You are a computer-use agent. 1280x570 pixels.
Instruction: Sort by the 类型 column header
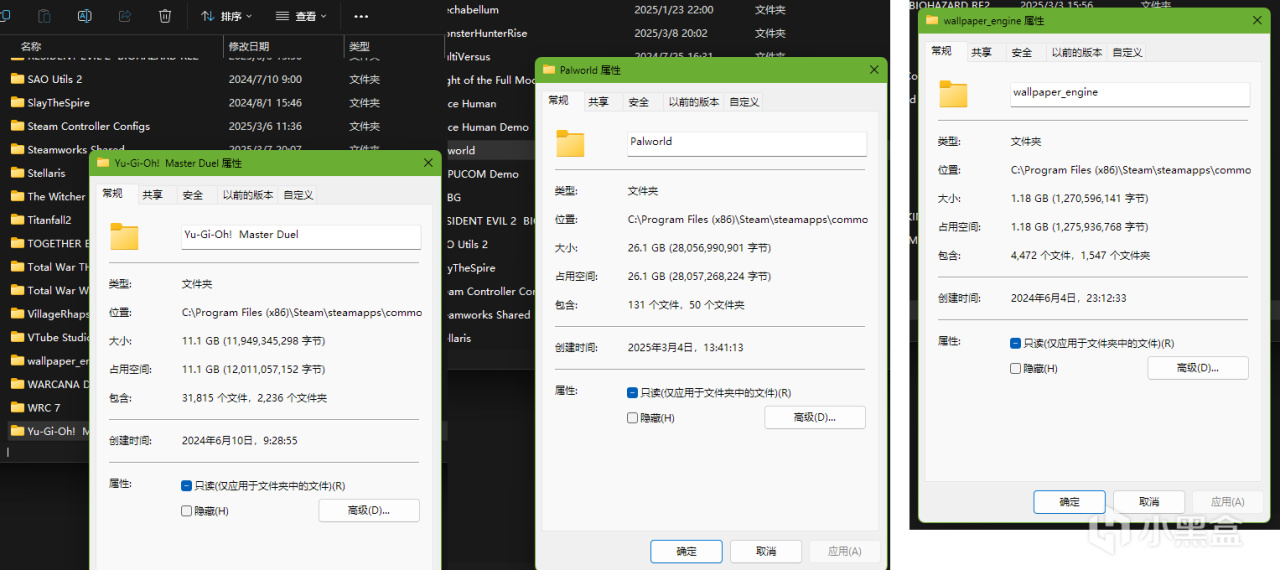tap(359, 47)
